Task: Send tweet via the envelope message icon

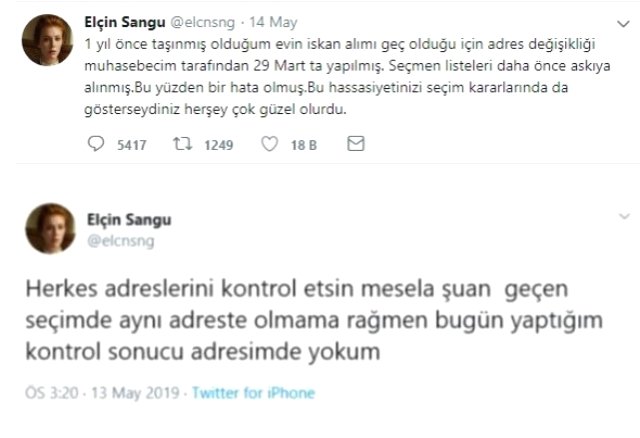Action: pyautogui.click(x=355, y=145)
